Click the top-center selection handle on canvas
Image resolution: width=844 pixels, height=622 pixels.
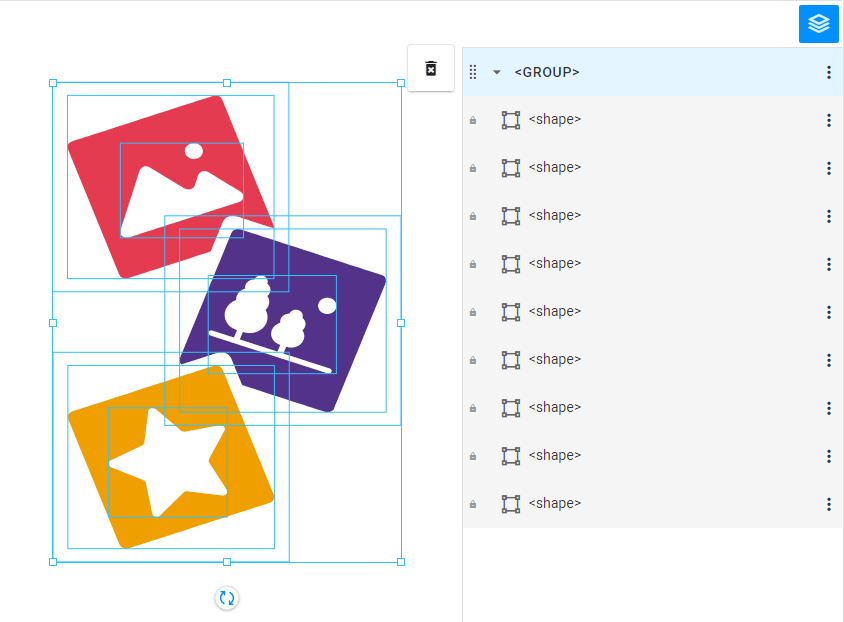tap(227, 83)
